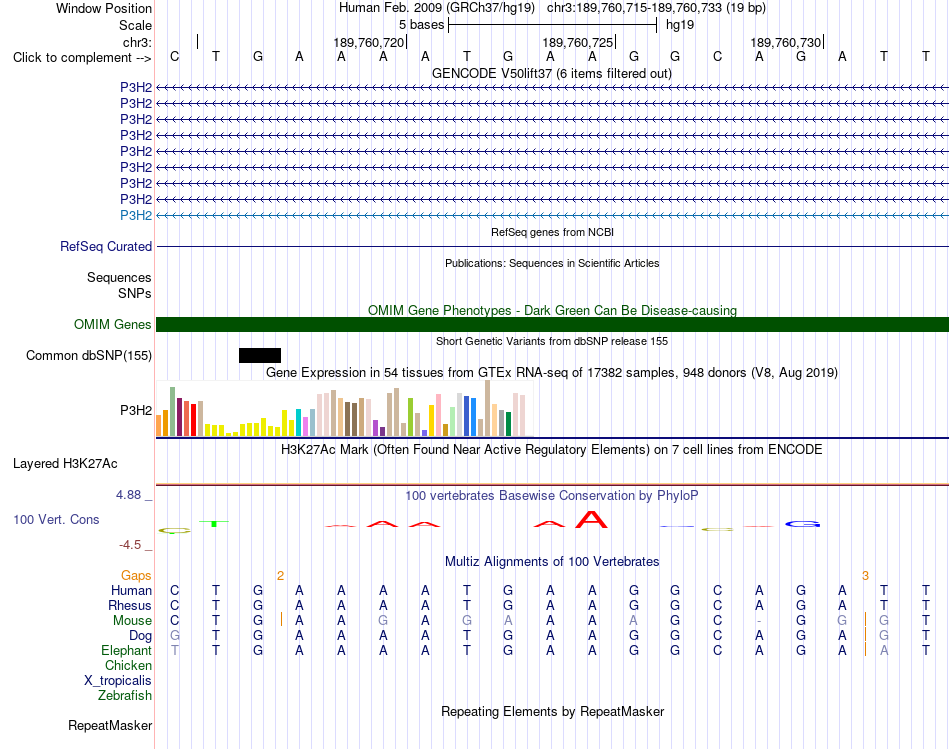Click the 'Window Position' ruler label
This screenshot has width=950, height=749.
click(104, 8)
